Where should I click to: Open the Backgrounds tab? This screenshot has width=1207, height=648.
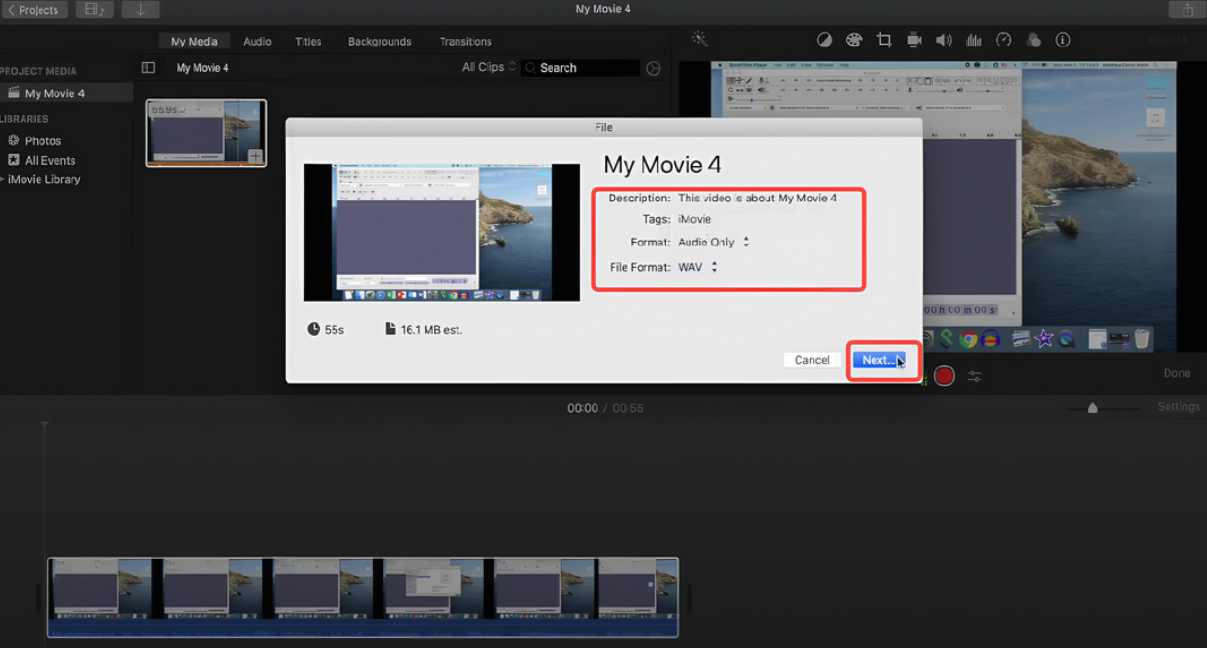[379, 42]
